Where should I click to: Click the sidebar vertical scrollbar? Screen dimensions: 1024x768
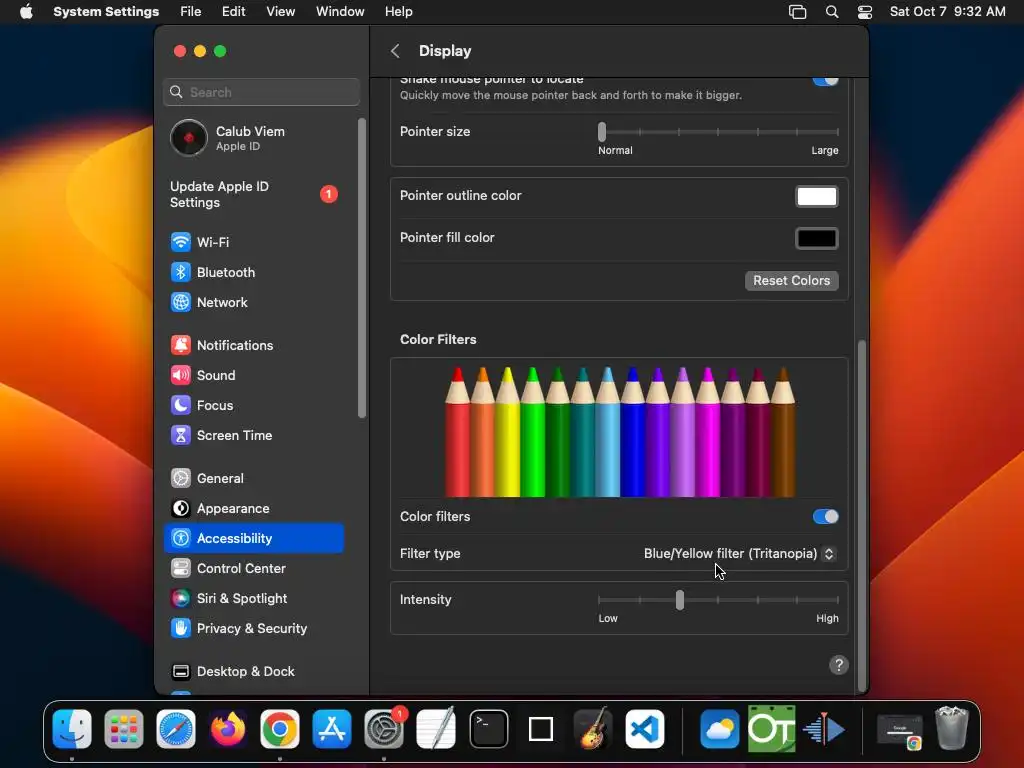(x=362, y=268)
